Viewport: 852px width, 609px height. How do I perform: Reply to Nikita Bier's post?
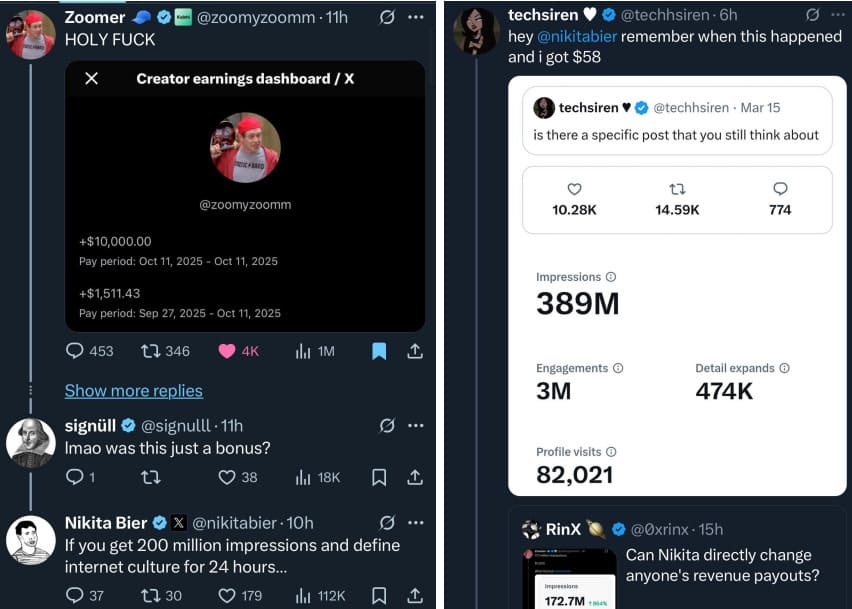click(75, 594)
